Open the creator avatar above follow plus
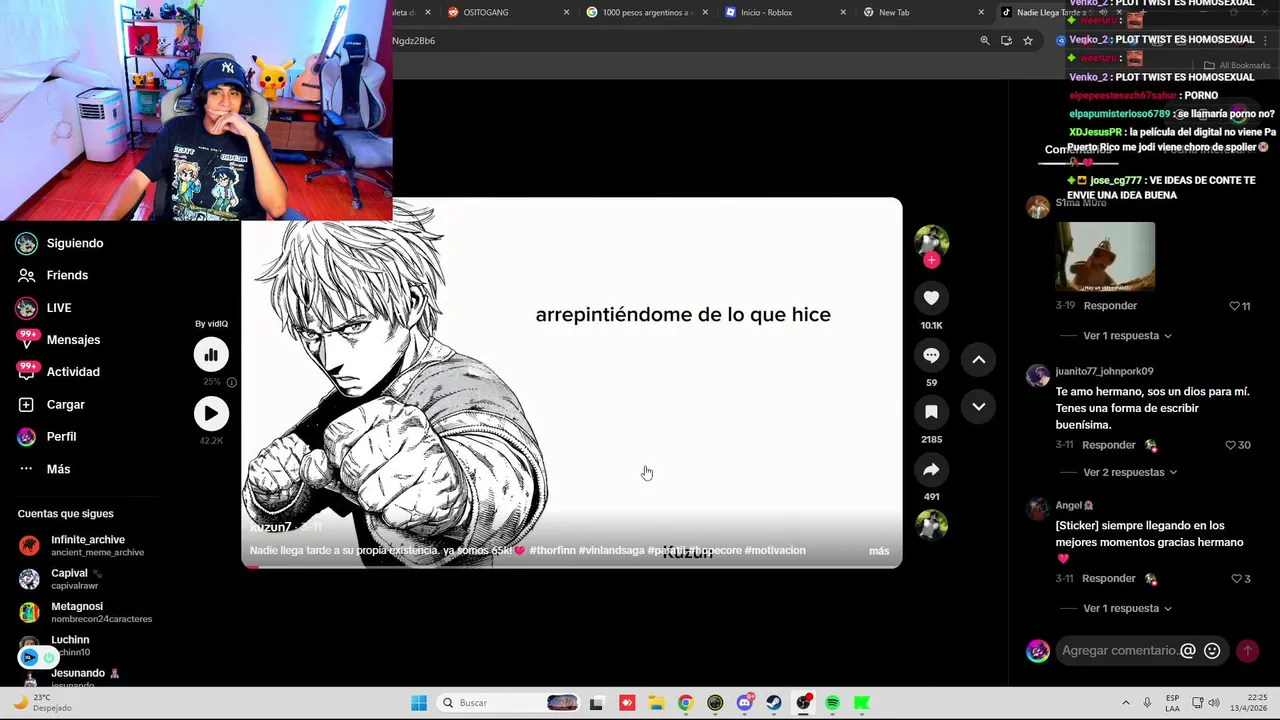 (931, 241)
